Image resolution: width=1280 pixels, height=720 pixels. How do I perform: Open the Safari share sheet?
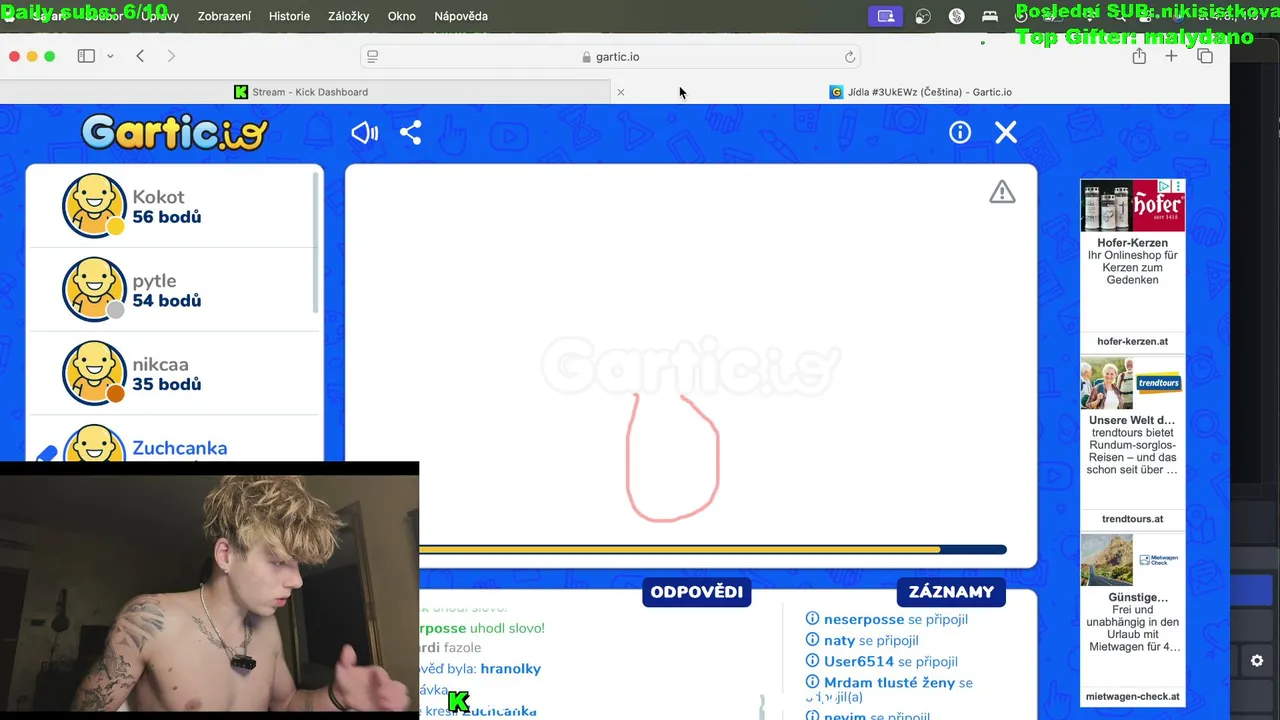(1139, 57)
